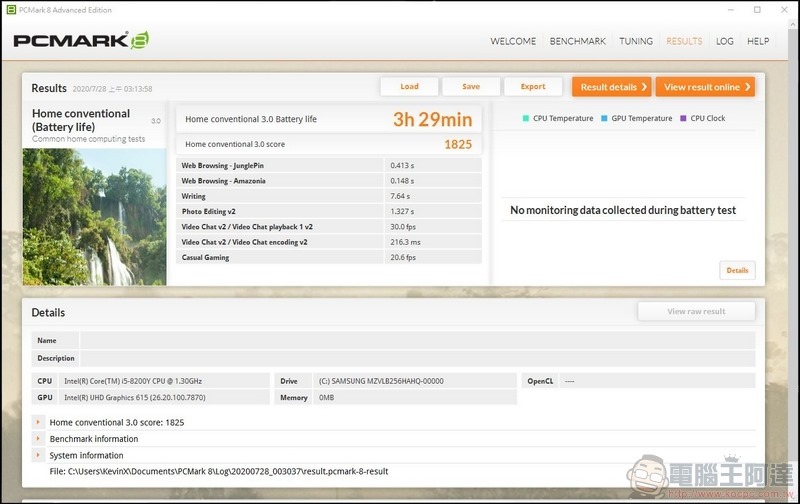Expand System information section

[39, 455]
